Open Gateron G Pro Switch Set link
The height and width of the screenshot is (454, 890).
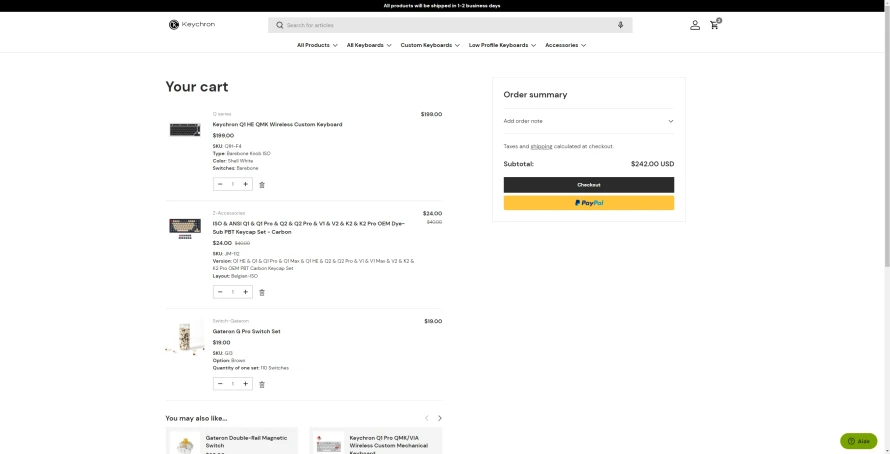(246, 331)
